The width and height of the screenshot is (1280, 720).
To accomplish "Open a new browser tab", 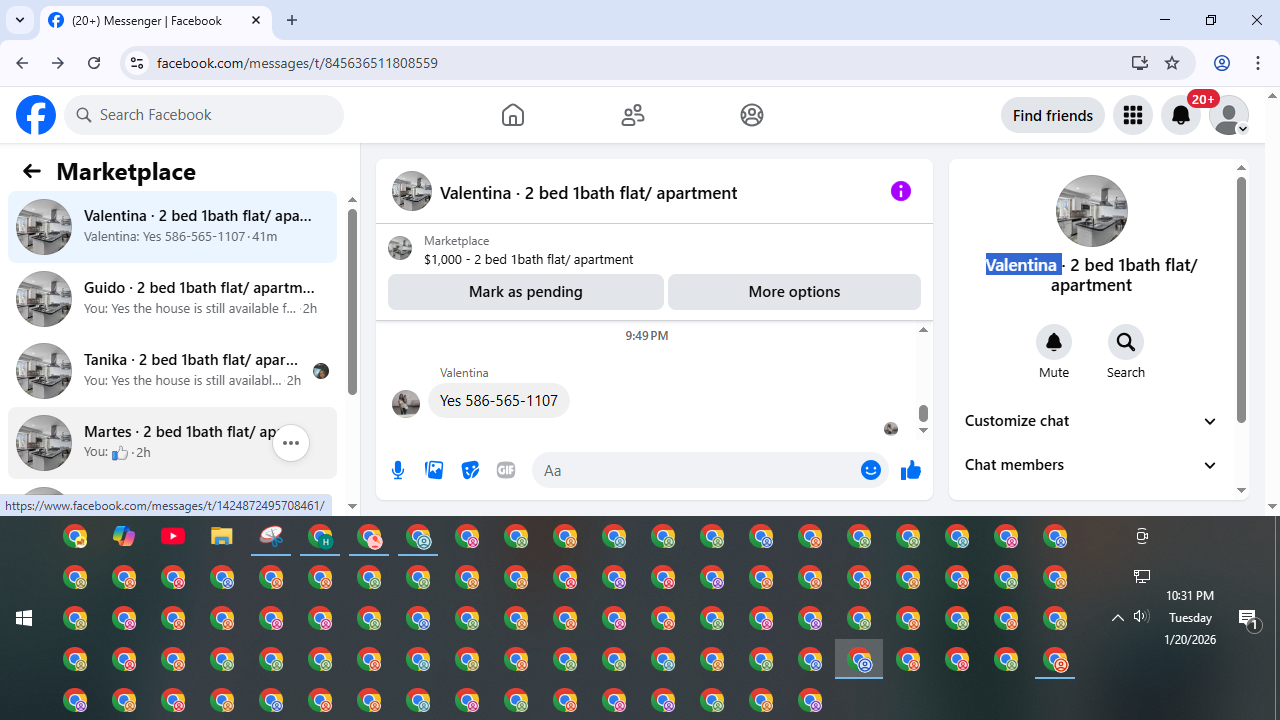I will 292,20.
